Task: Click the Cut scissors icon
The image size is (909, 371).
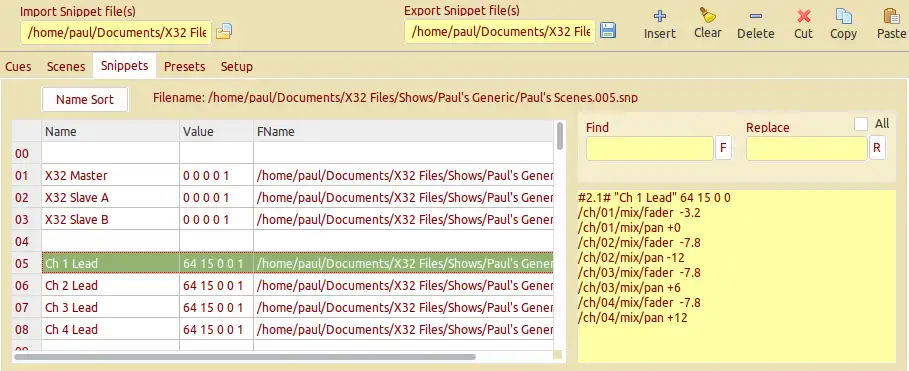Action: [803, 16]
